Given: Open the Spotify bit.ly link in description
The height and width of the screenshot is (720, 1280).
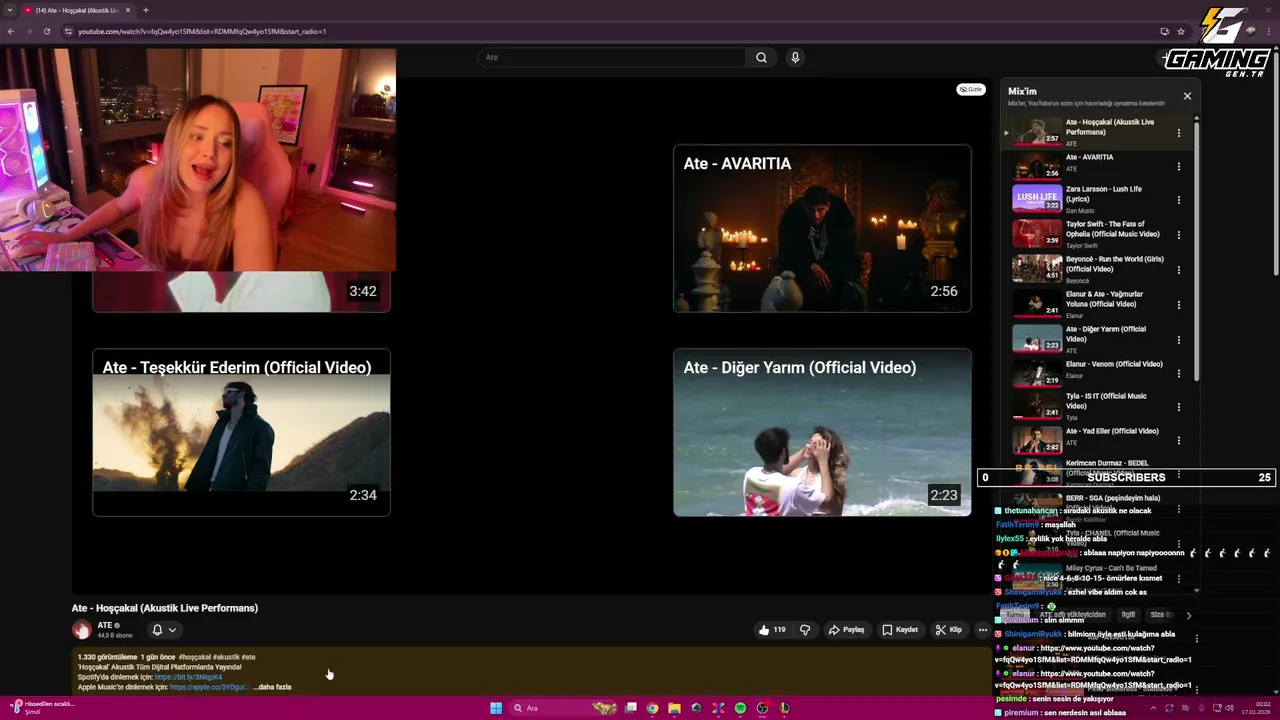Looking at the screenshot, I should tap(188, 677).
